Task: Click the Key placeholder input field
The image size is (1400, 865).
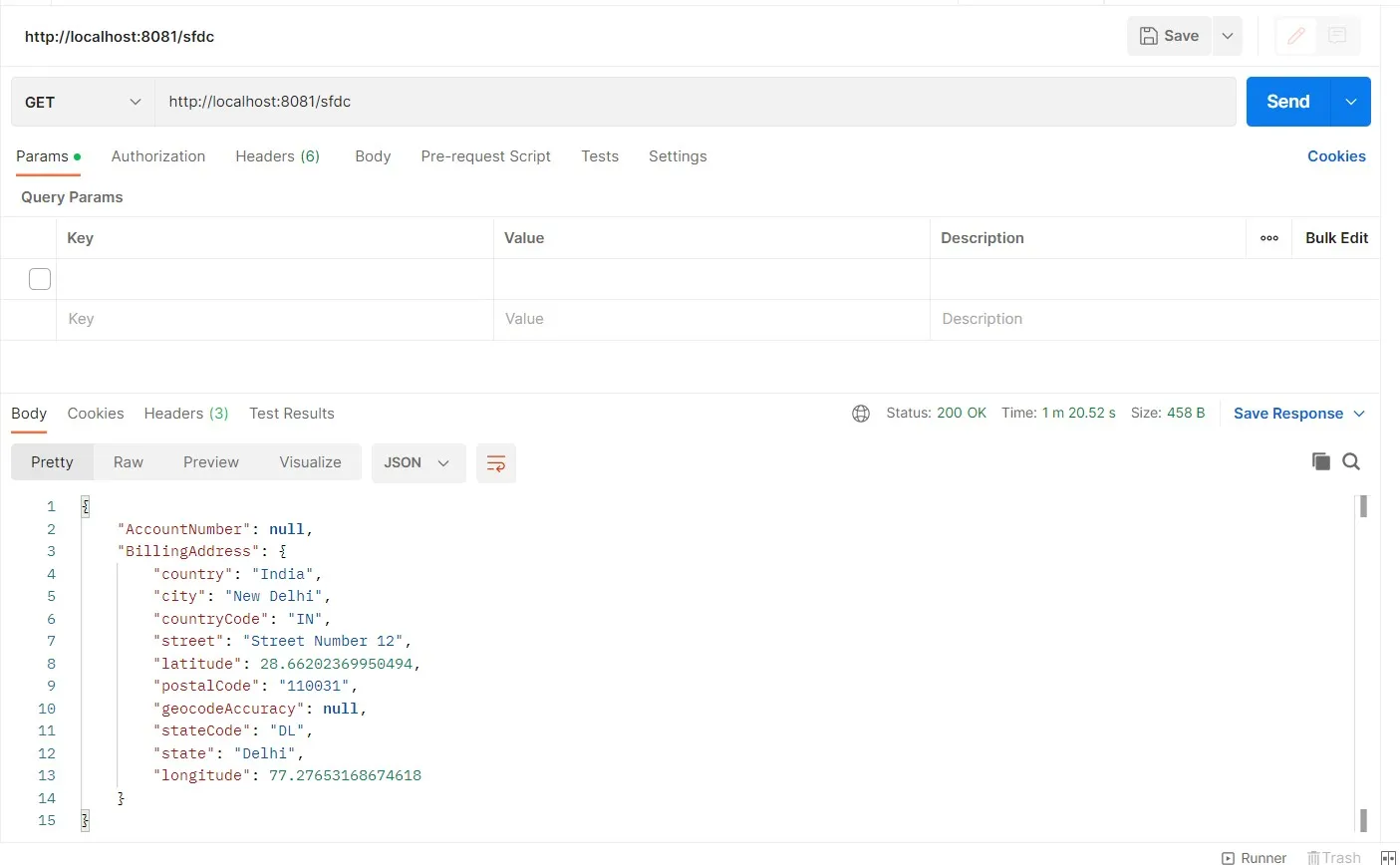Action: pyautogui.click(x=275, y=319)
